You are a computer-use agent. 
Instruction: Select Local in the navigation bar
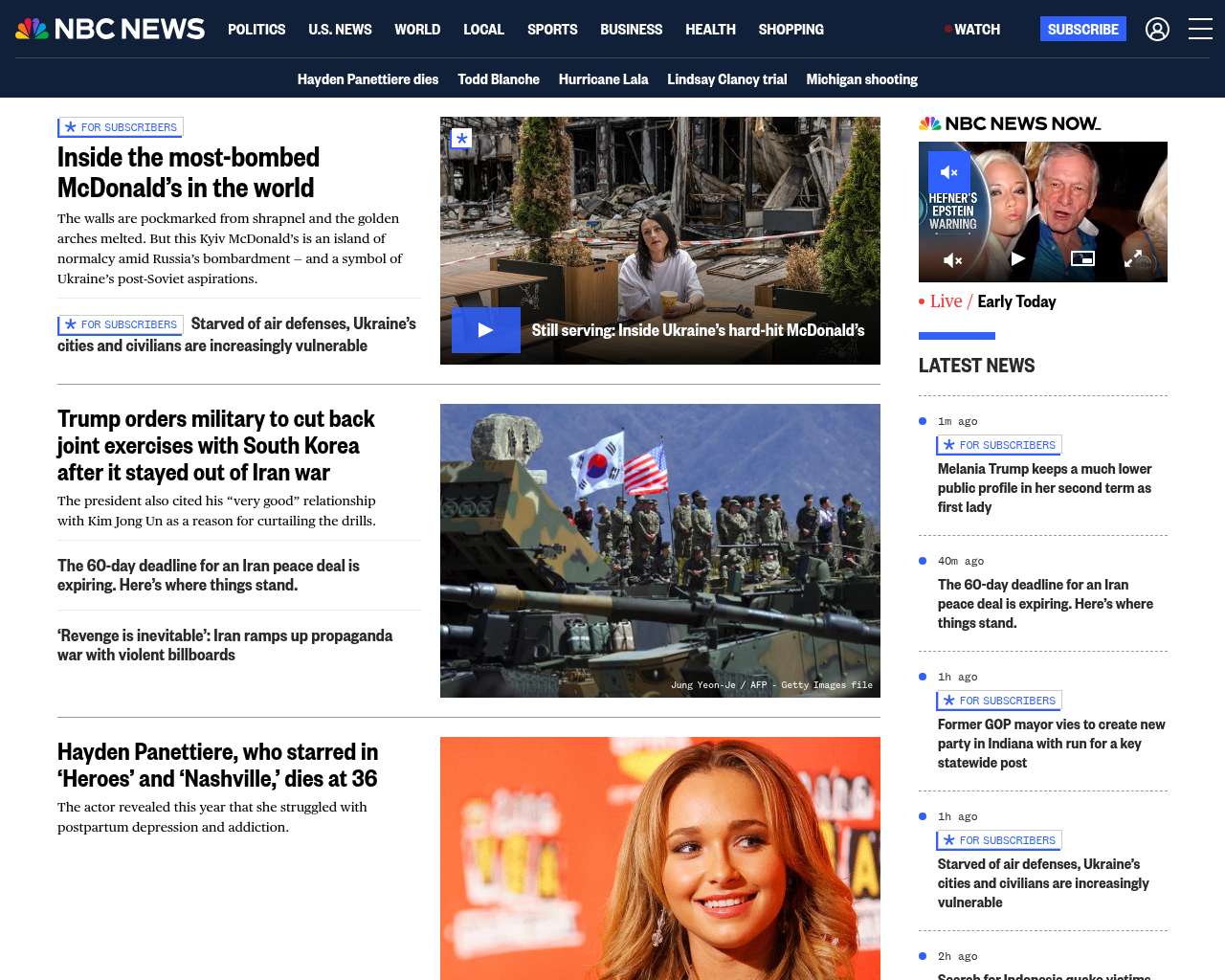483,30
